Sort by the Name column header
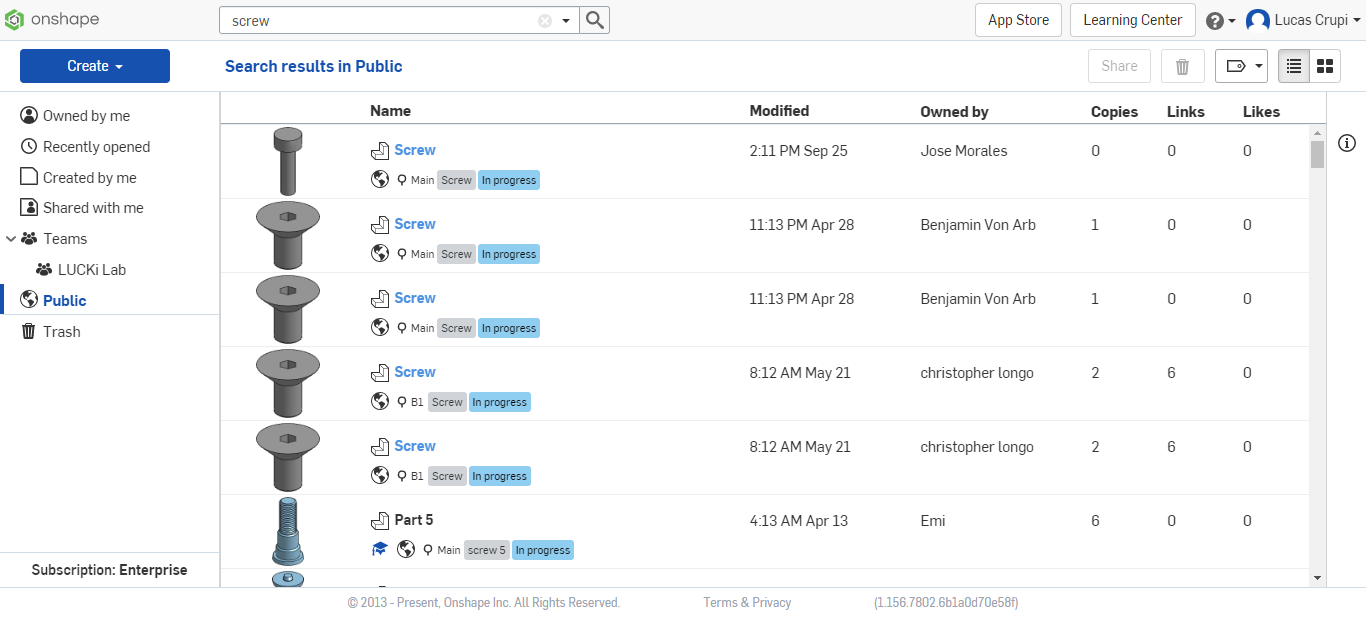This screenshot has width=1366, height=617. pyautogui.click(x=390, y=111)
